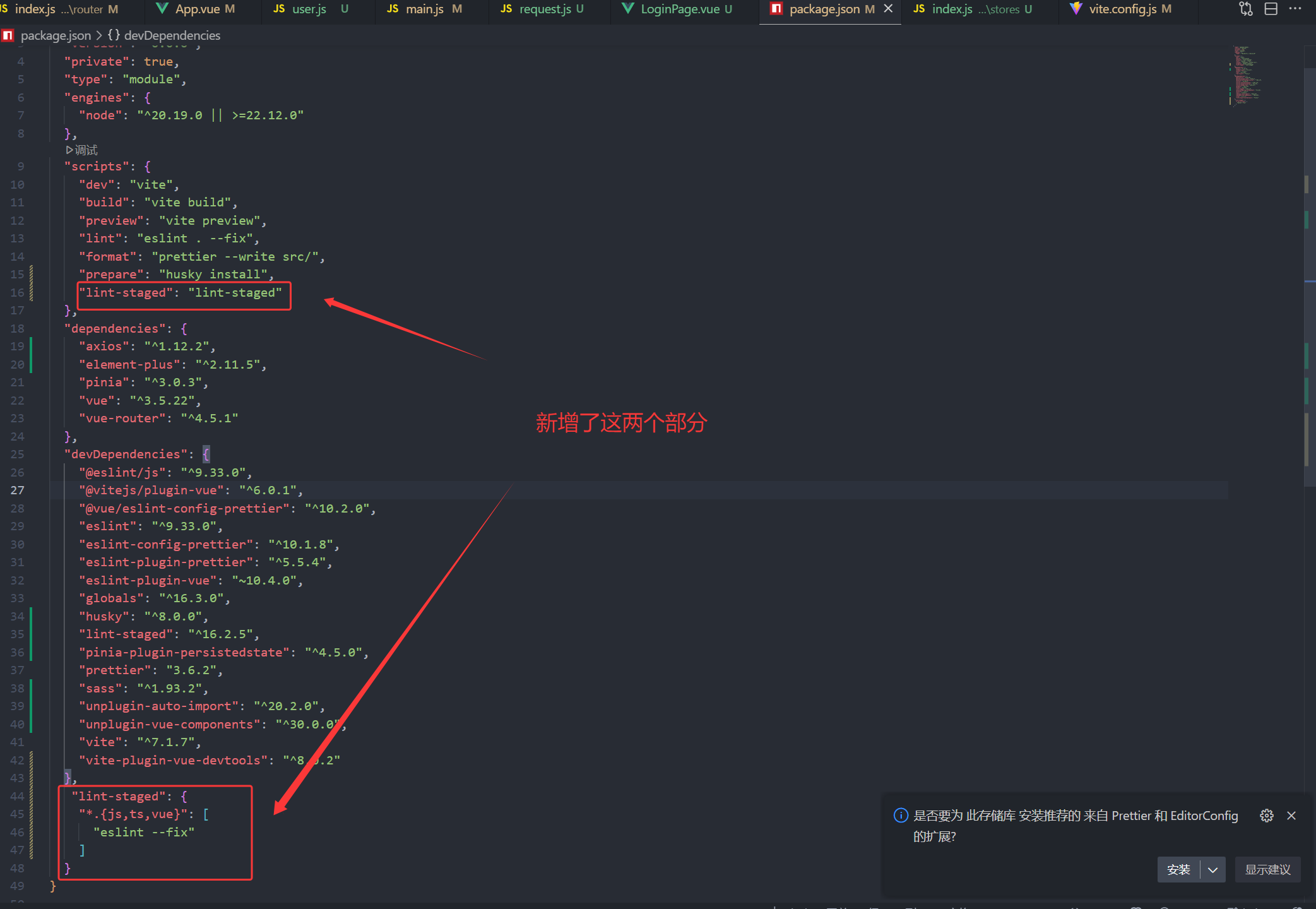Switch to the main.js tab
The height and width of the screenshot is (909, 1316).
tap(424, 9)
